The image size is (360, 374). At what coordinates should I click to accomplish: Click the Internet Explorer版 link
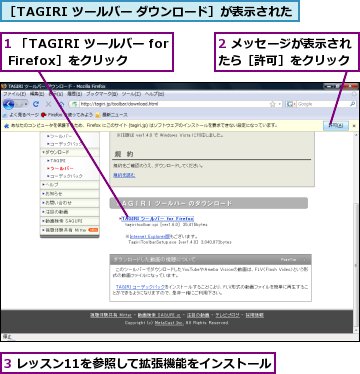coord(150,236)
